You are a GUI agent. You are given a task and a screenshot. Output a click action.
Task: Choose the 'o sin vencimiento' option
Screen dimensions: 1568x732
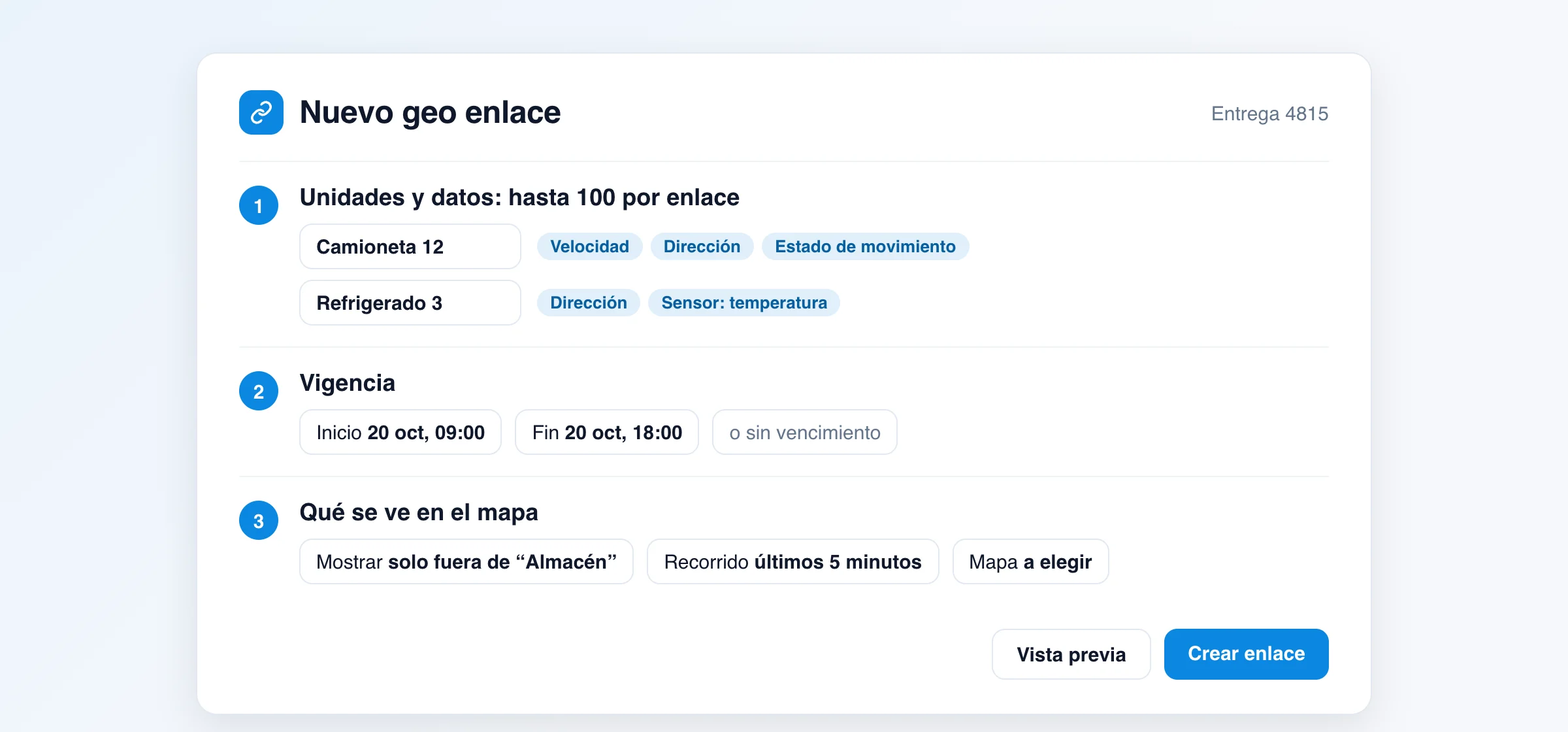805,432
